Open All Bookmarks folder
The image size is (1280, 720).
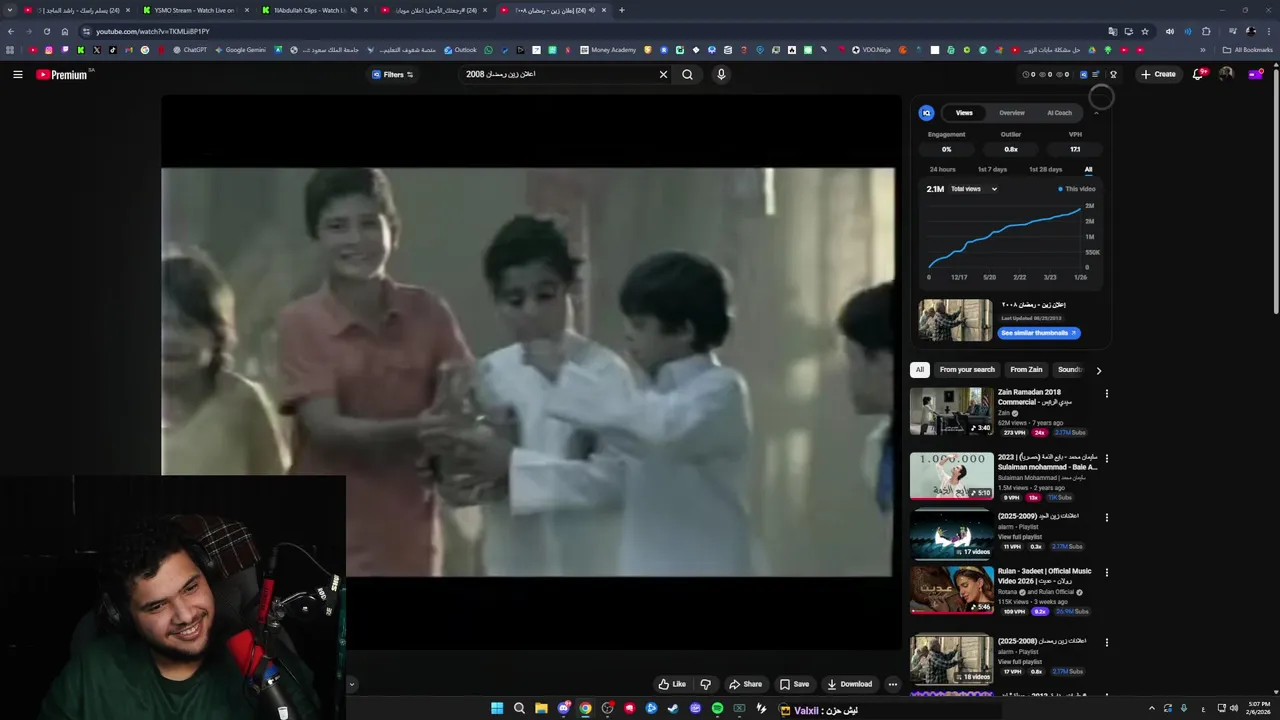coord(1247,50)
